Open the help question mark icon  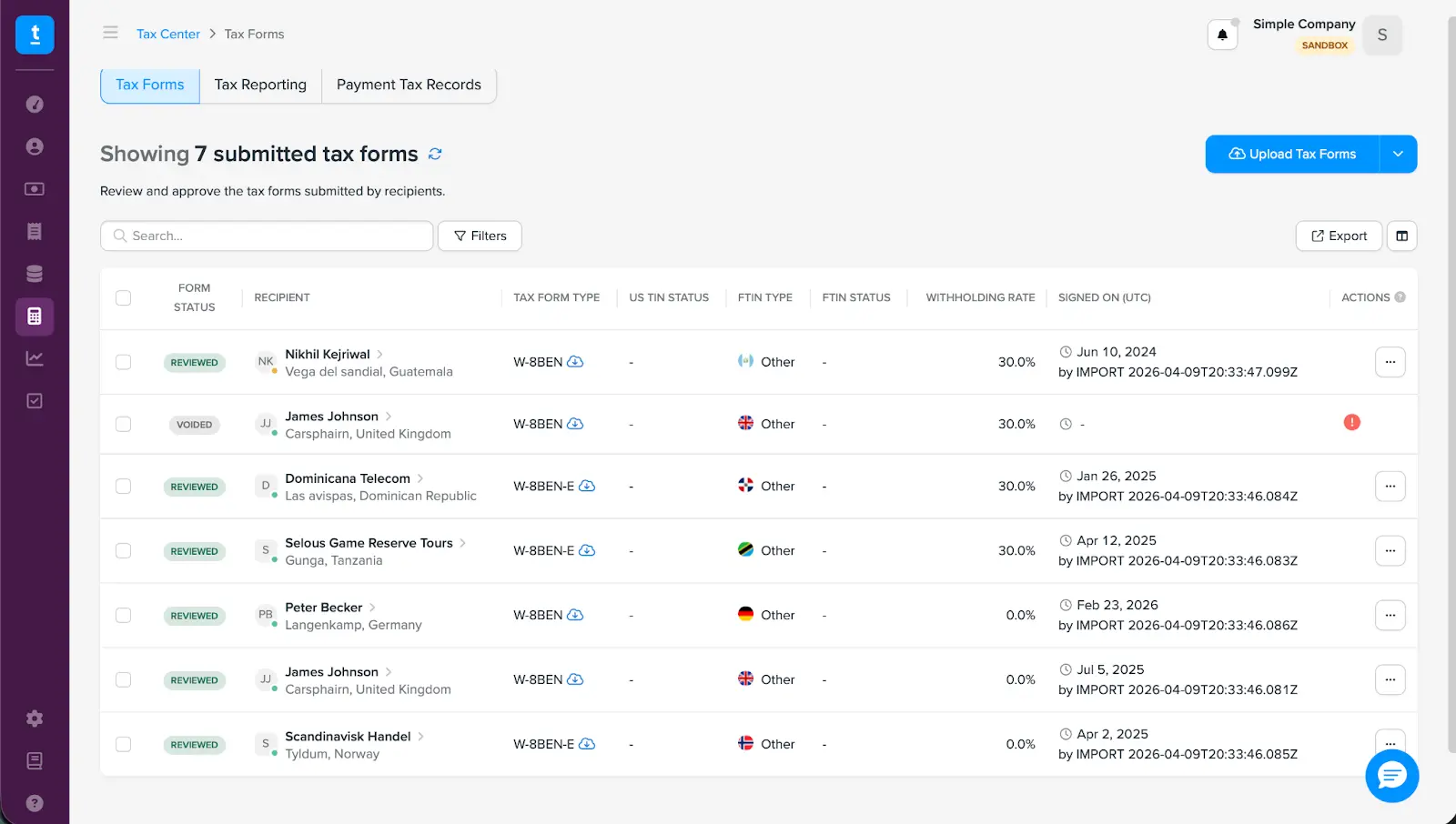(35, 803)
